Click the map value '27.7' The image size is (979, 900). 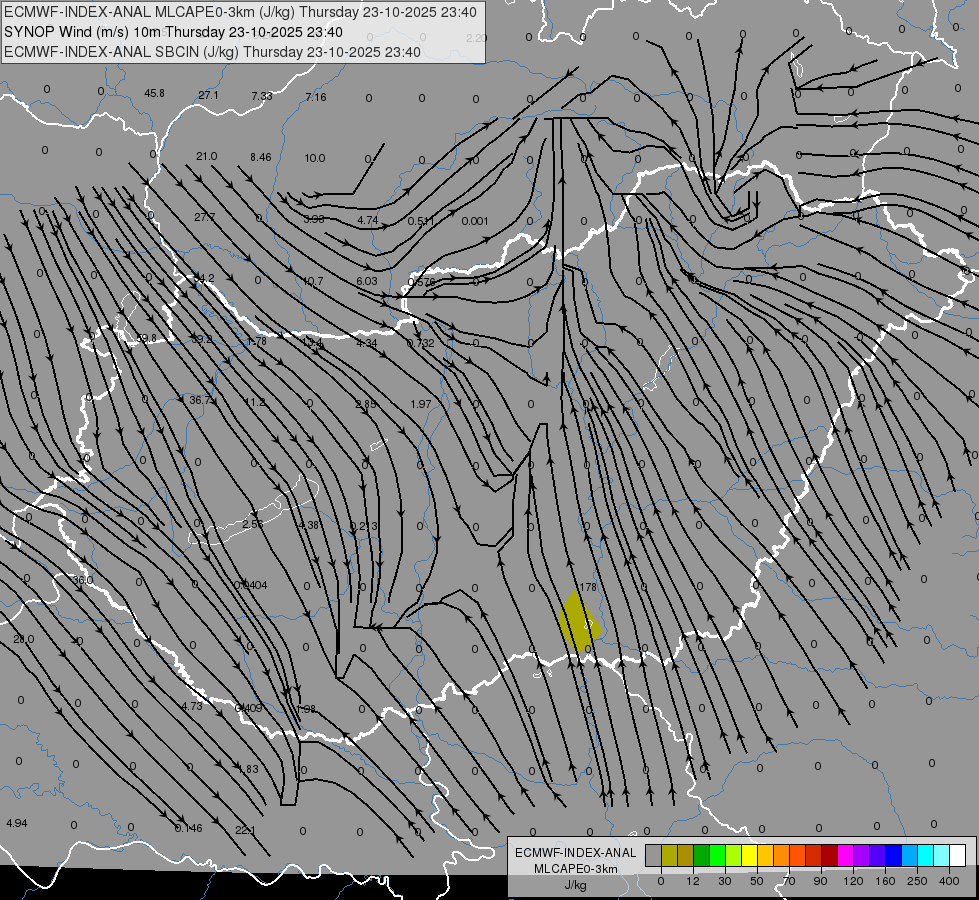click(x=204, y=217)
